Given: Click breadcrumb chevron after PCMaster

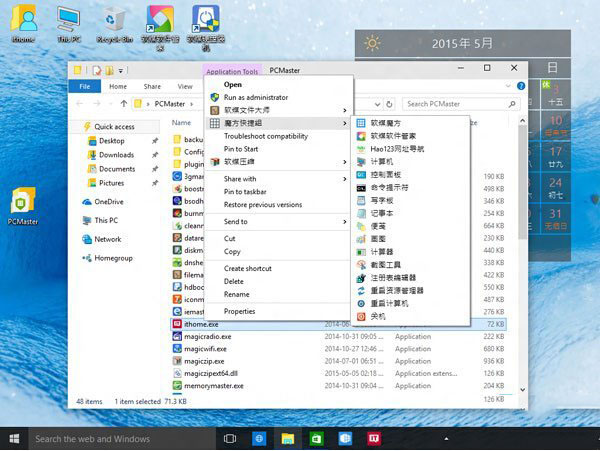Looking at the screenshot, I should tap(192, 104).
